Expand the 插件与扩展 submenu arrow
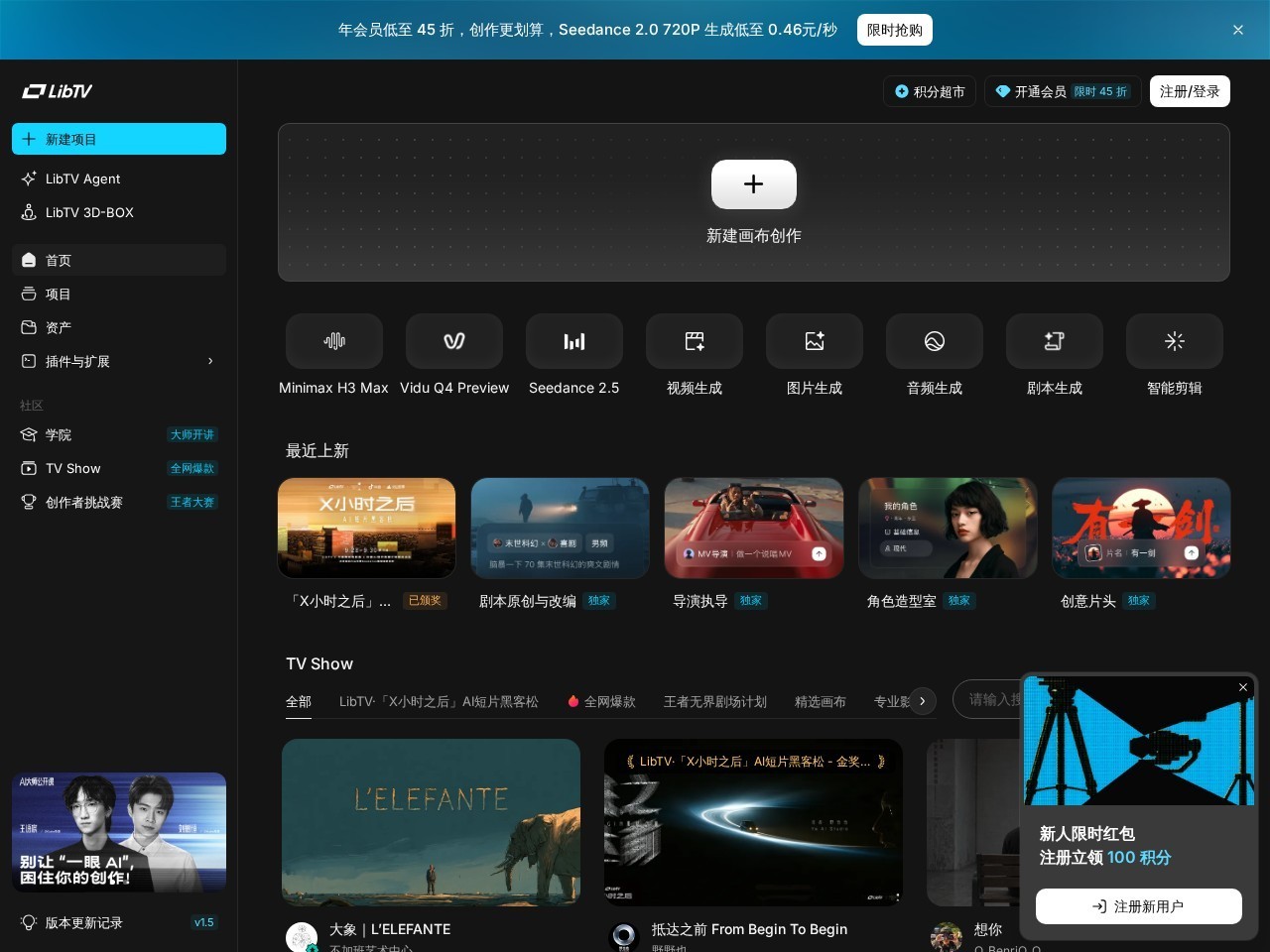 [210, 361]
